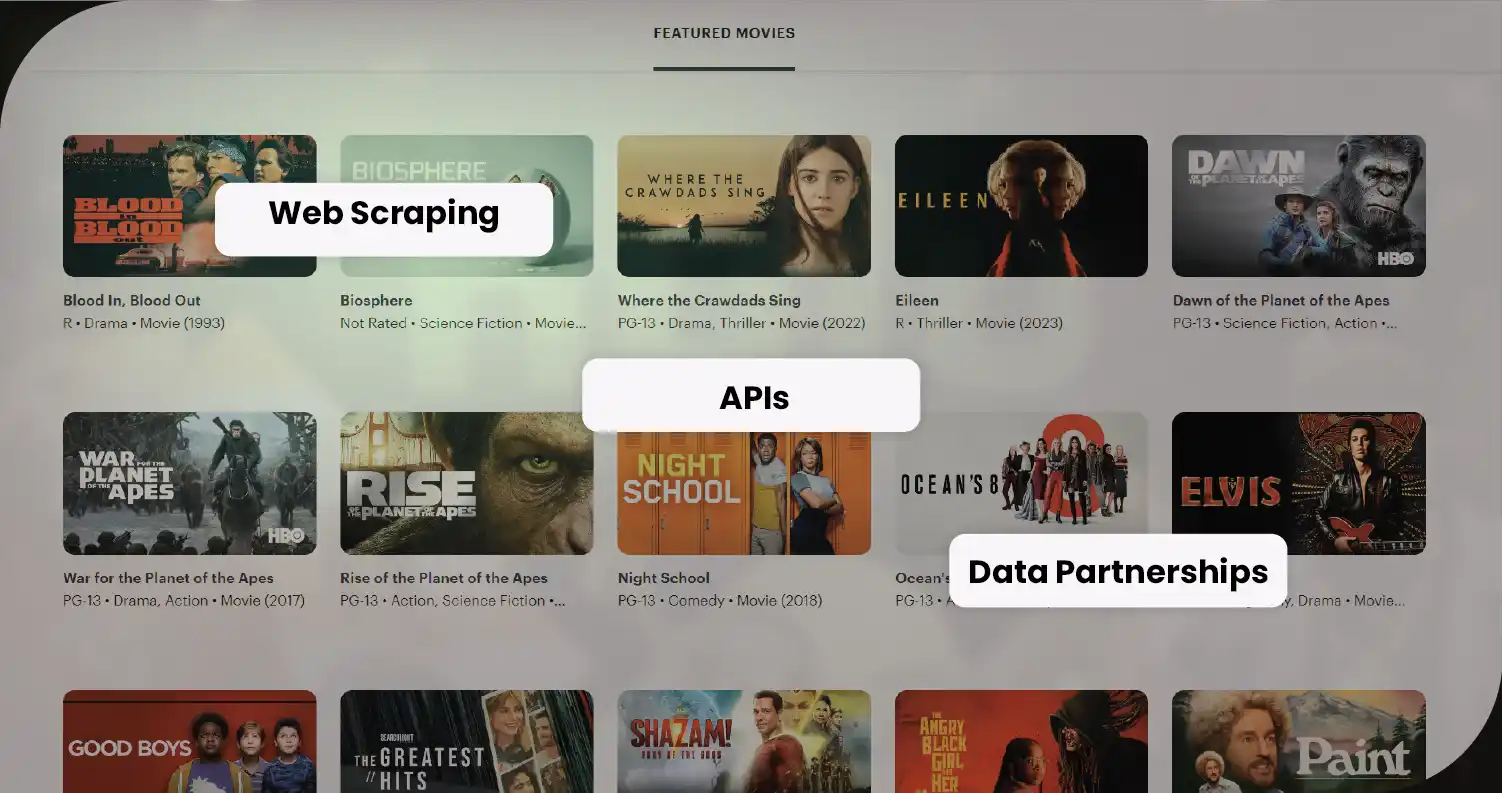1503x793 pixels.
Task: Click the HBO logo on War for the Planet poster
Action: [x=285, y=536]
